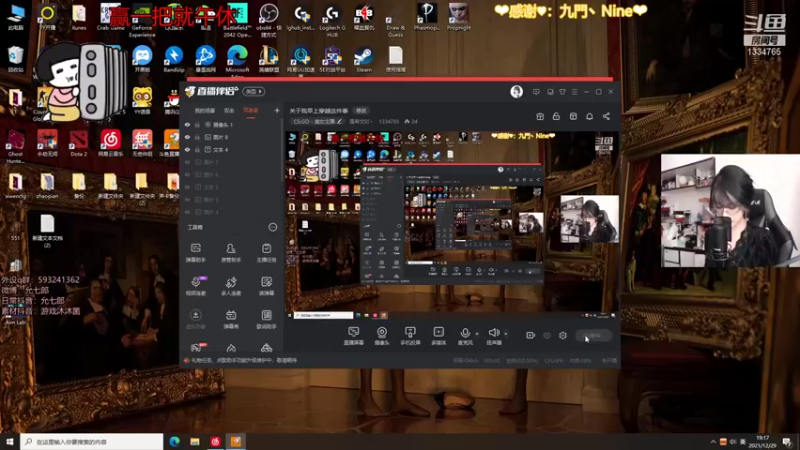Lock the 摄像头 1 source
This screenshot has height=450, width=800.
click(197, 124)
